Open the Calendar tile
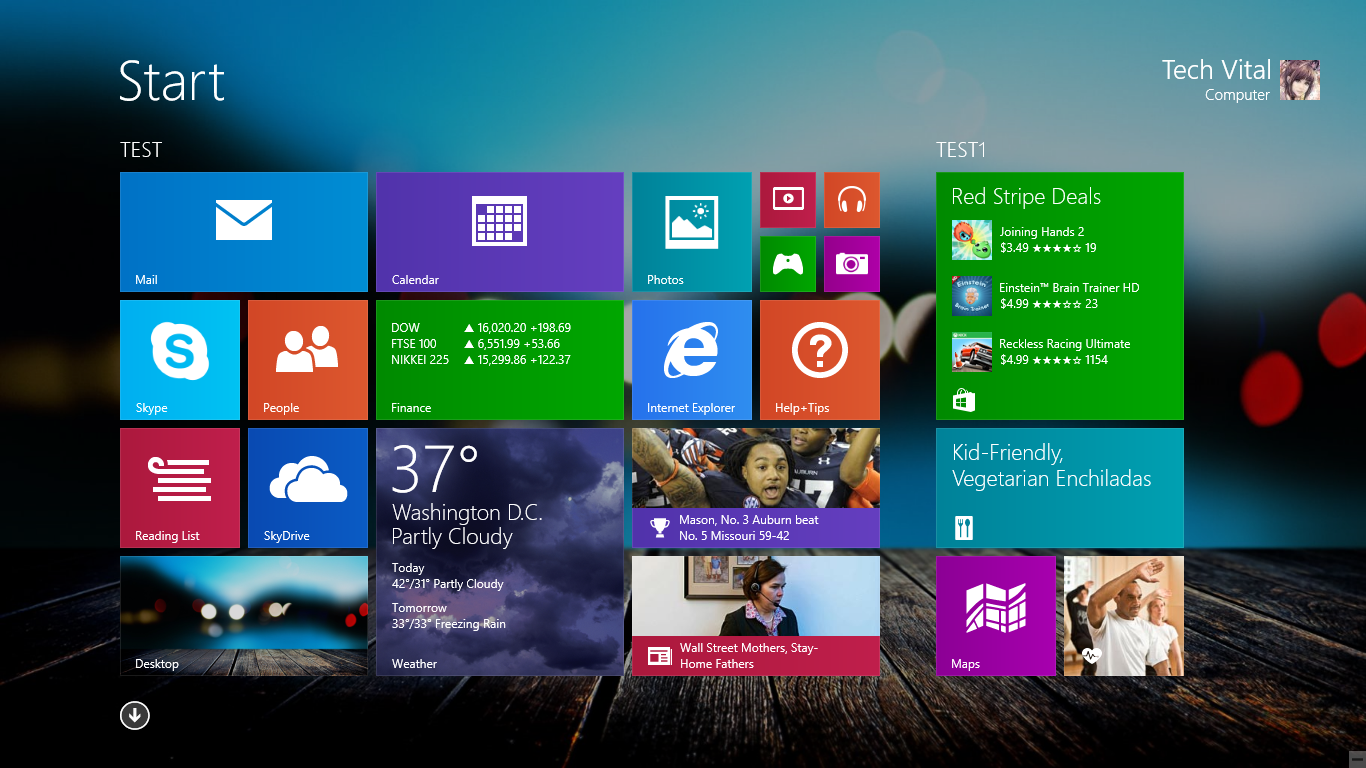1366x768 pixels. pos(499,231)
